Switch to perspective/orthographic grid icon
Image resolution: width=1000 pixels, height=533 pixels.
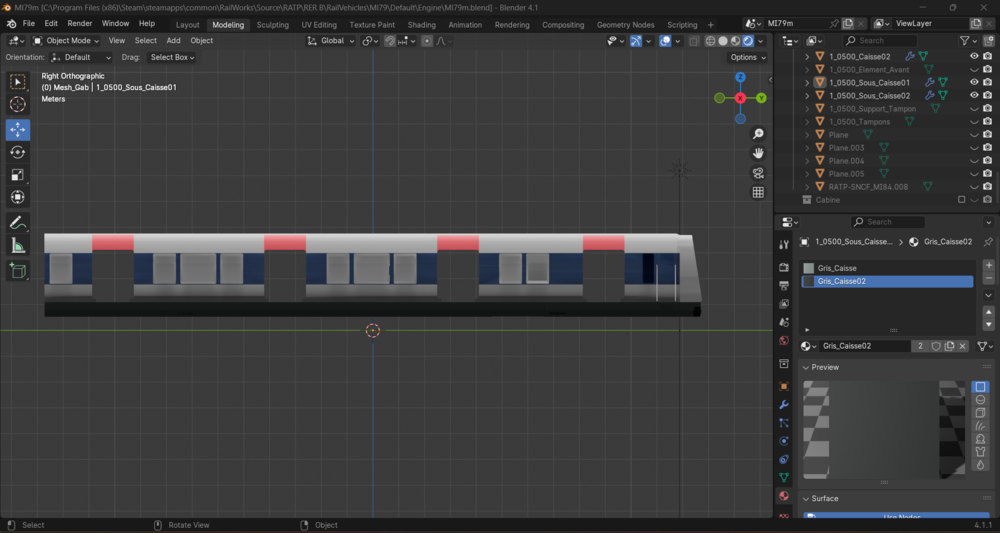click(x=758, y=192)
